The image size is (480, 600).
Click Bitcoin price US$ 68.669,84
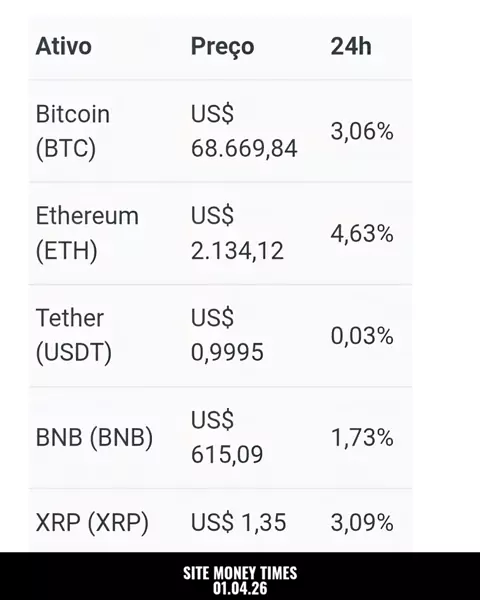[x=244, y=131]
